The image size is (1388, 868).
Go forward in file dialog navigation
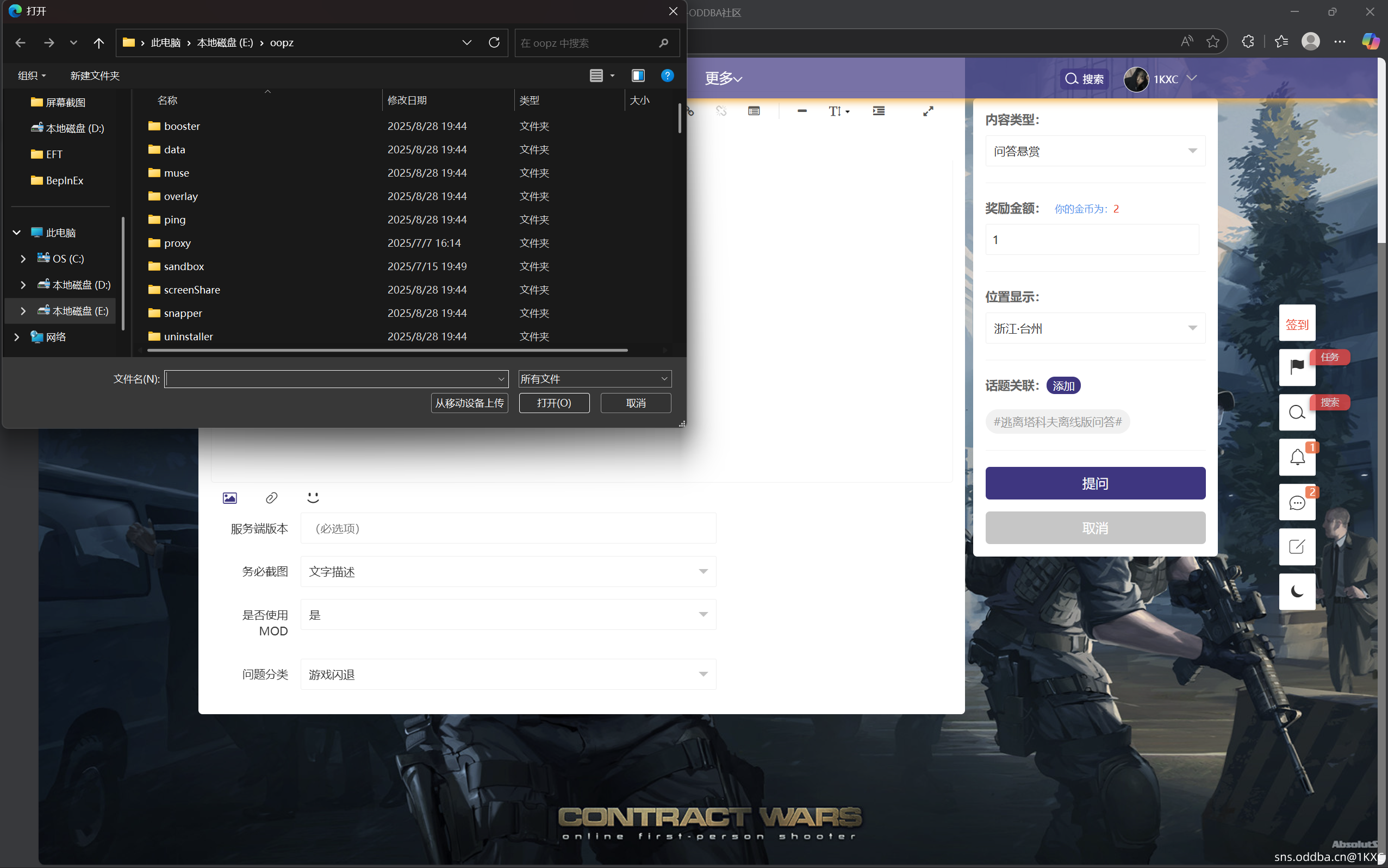[49, 43]
